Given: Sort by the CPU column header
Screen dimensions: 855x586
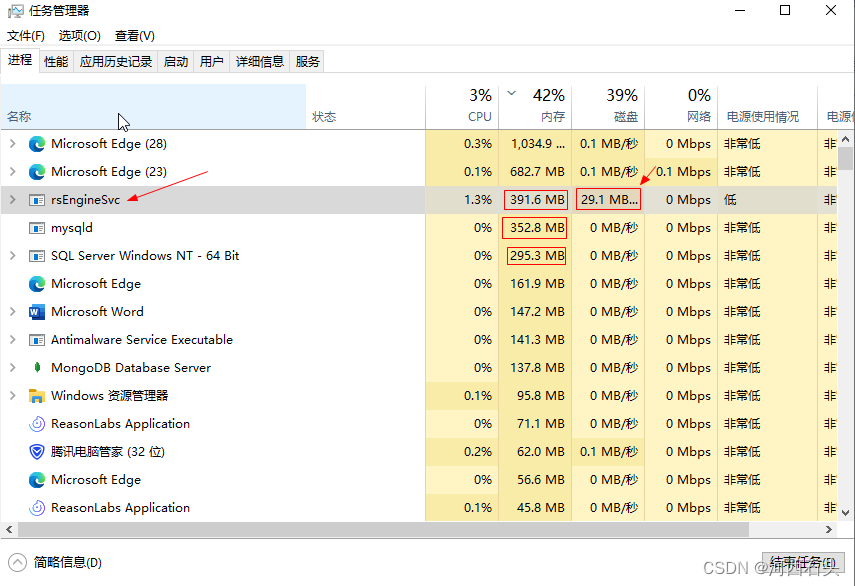Looking at the screenshot, I should (462, 107).
